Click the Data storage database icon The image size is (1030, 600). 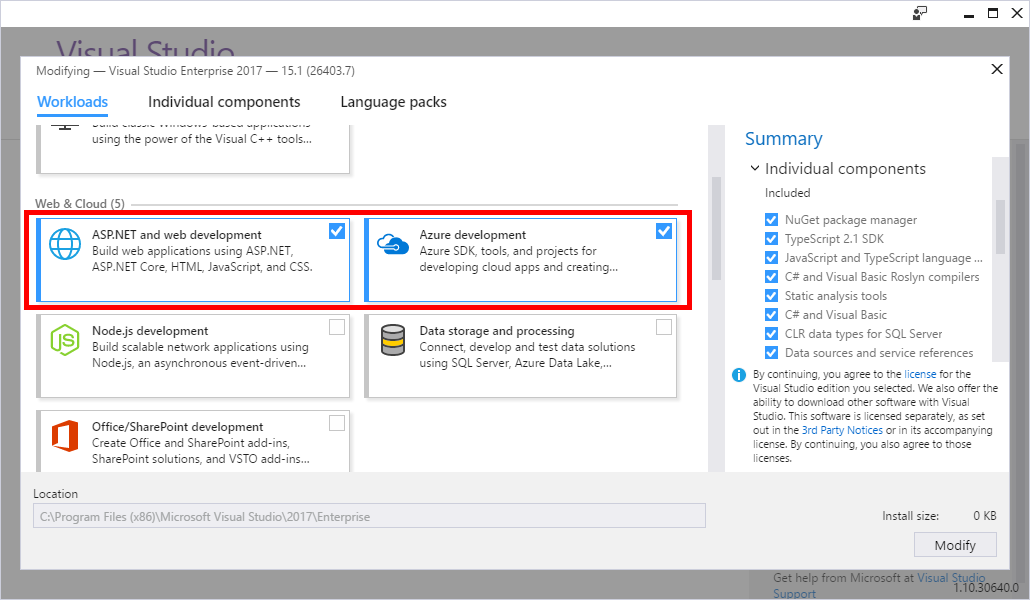click(x=393, y=341)
